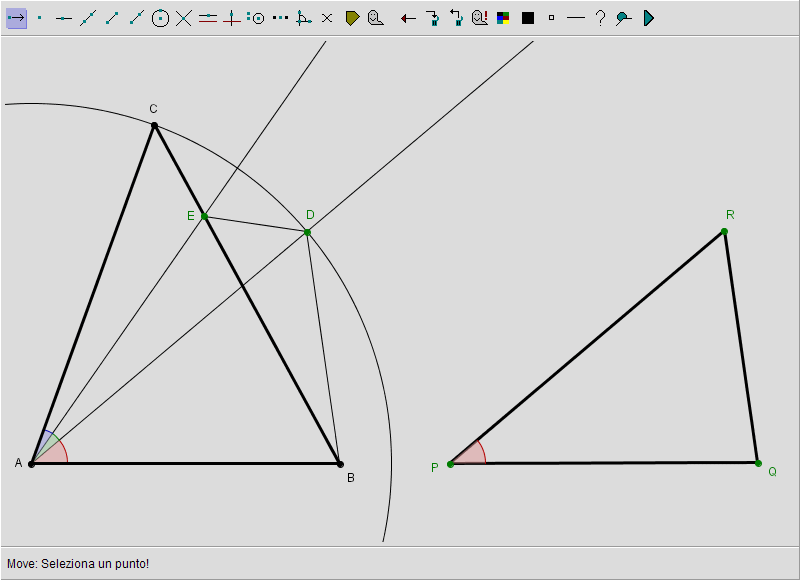Select the Hide object ghost tool
Viewport: 800px width, 580px height.
(x=375, y=18)
